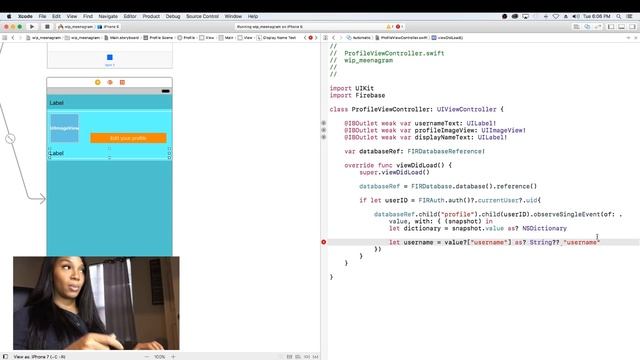Viewport: 640px width, 360px height.
Task: Open Profile Scene in the jump bar
Action: tap(158, 38)
